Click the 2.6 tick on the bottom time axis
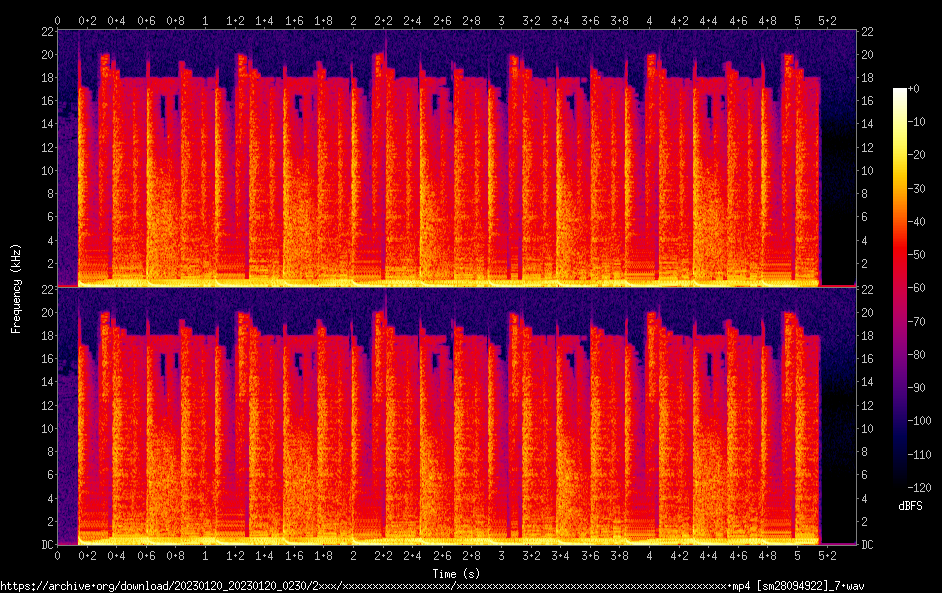Viewport: 942px width, 593px height. (x=442, y=555)
